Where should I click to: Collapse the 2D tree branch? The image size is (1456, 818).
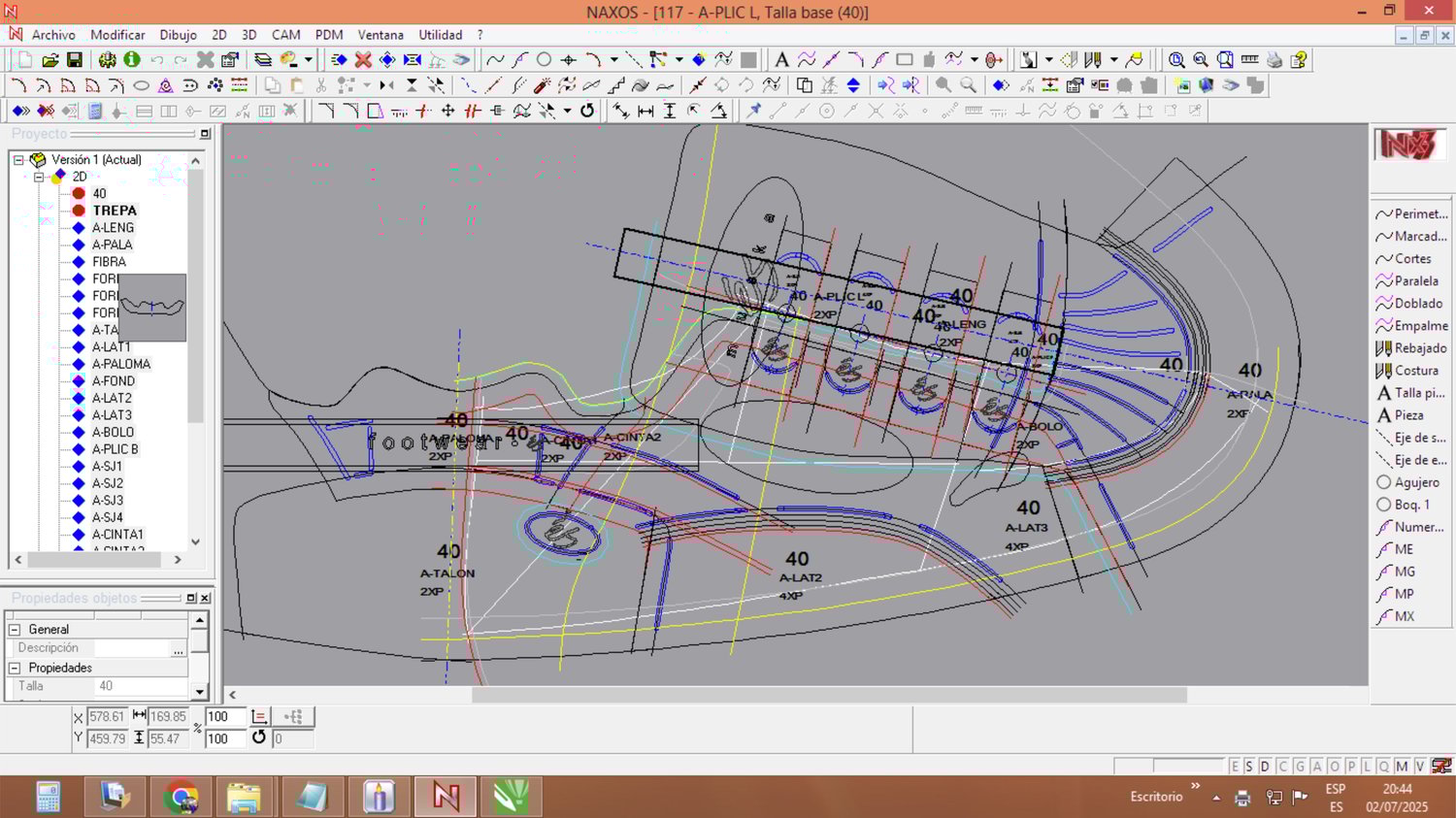tap(39, 177)
